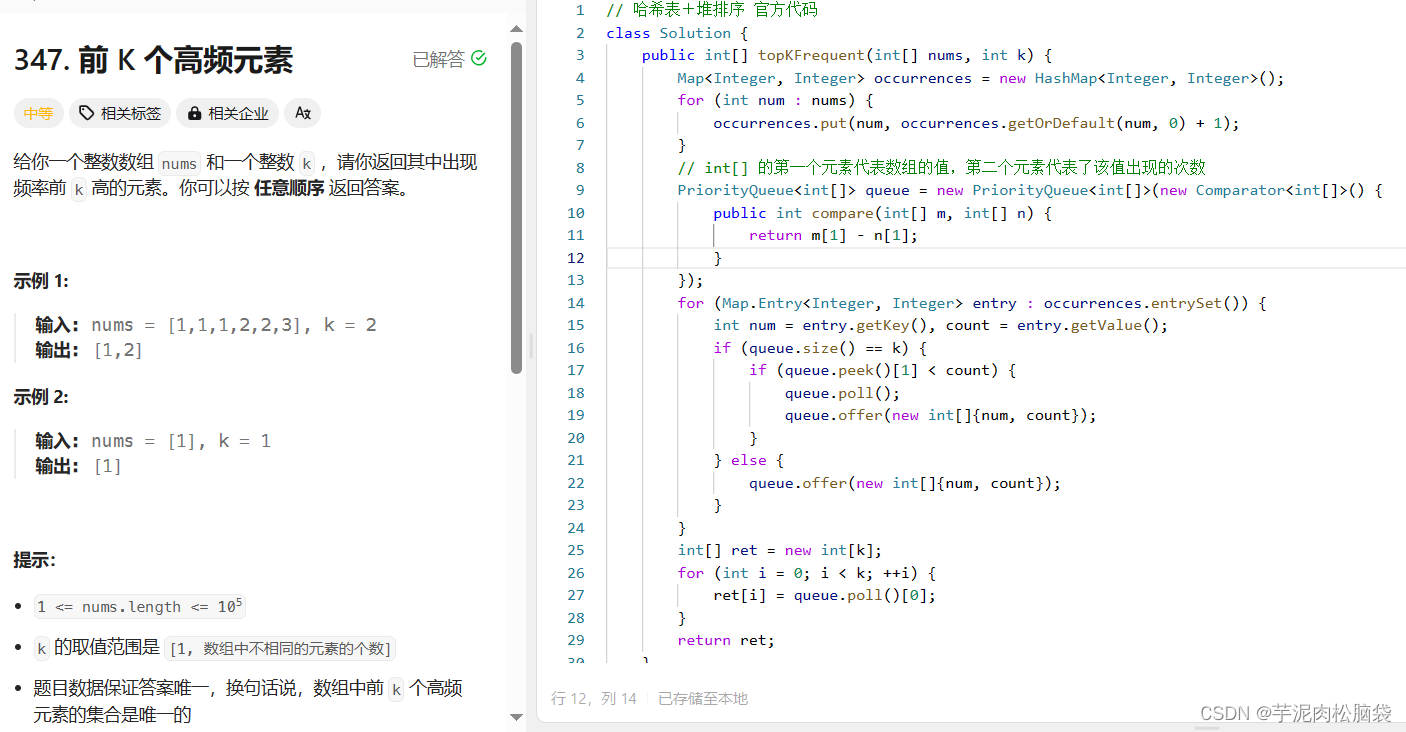Click the if (queue.size() == k) line
Image resolution: width=1406 pixels, height=732 pixels.
820,348
